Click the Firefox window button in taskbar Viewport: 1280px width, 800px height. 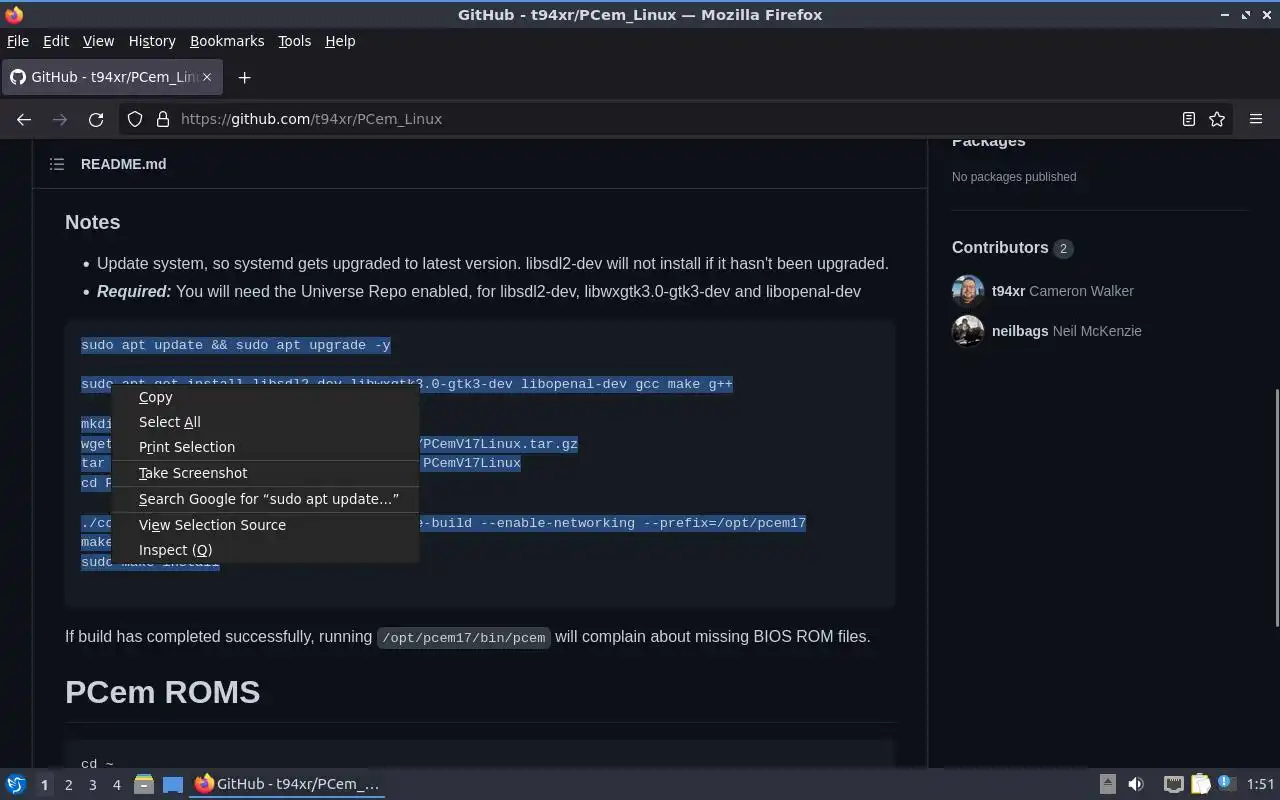click(288, 784)
